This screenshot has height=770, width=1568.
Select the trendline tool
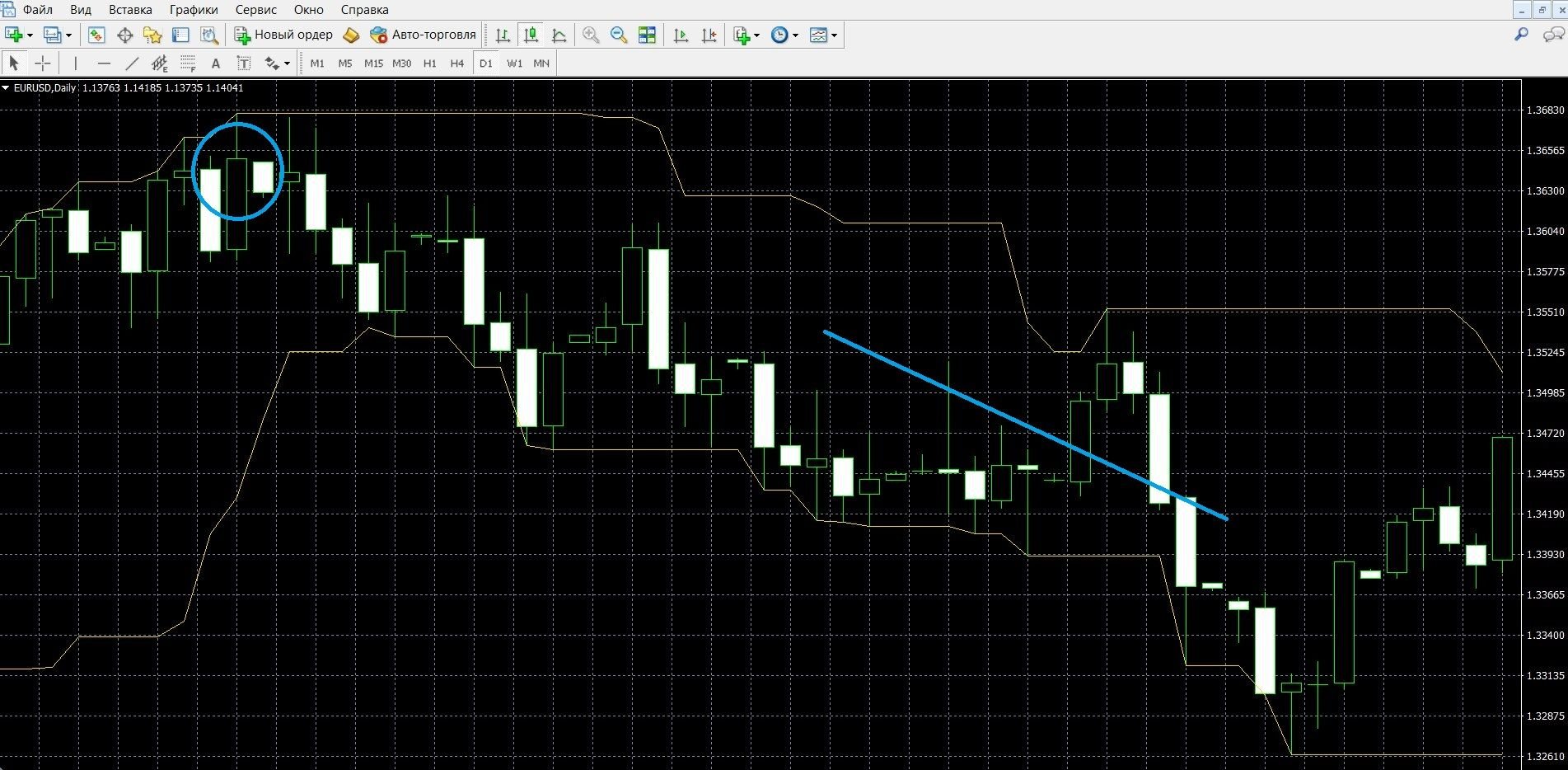pyautogui.click(x=132, y=63)
